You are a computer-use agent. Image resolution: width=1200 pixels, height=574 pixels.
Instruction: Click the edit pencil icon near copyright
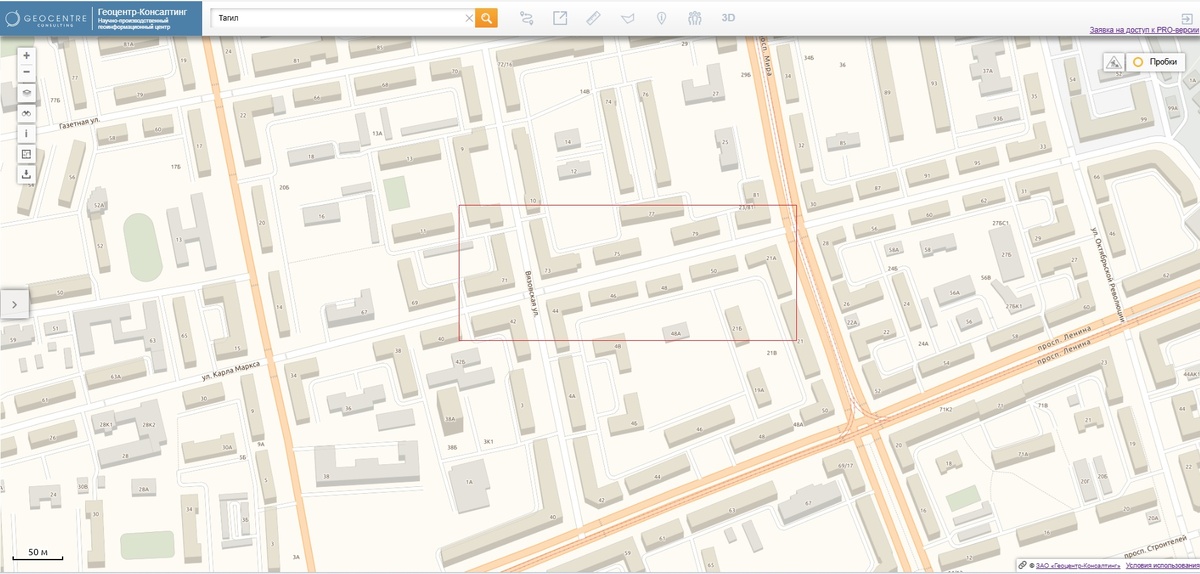coord(1022,565)
